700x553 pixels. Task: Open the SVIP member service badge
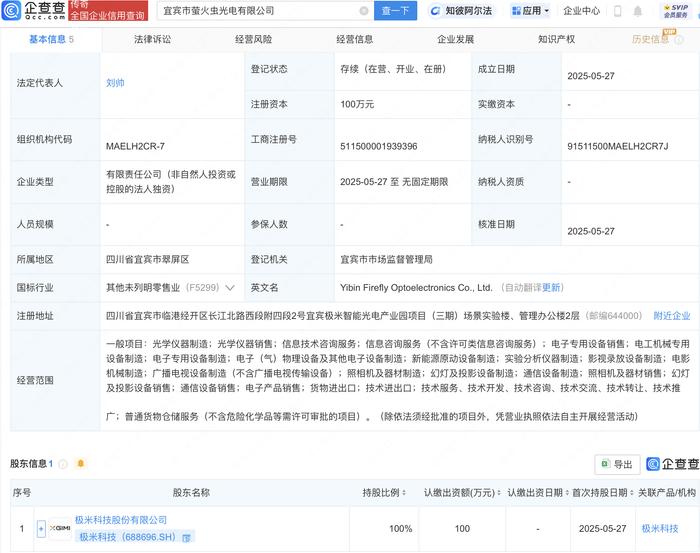675,11
